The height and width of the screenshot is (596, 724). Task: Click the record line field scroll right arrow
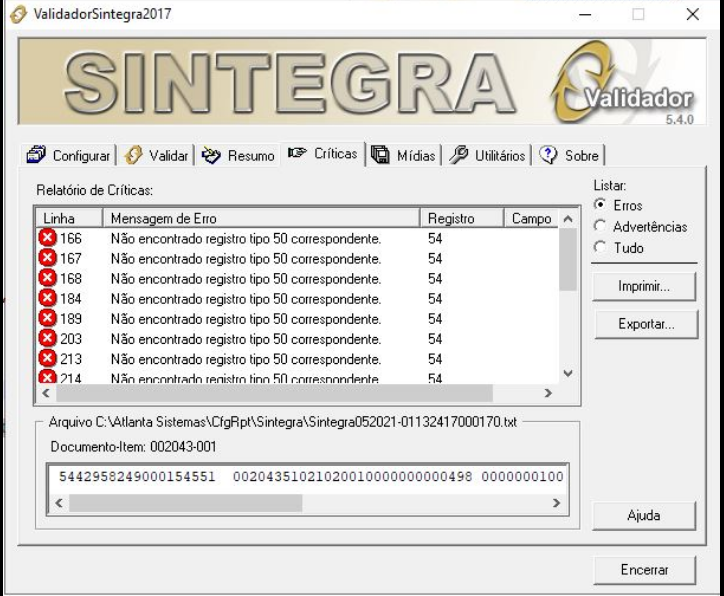point(556,503)
